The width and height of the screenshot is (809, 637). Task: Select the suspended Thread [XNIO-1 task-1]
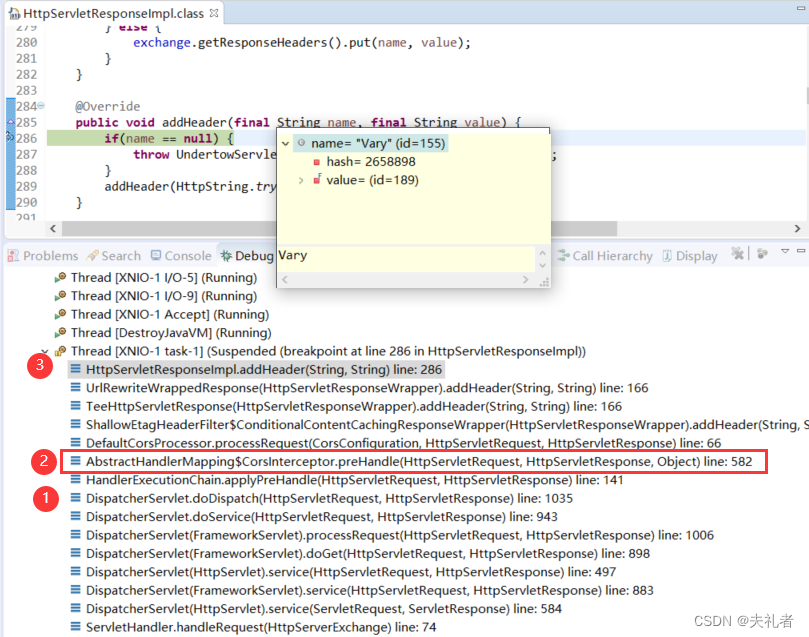[x=329, y=351]
